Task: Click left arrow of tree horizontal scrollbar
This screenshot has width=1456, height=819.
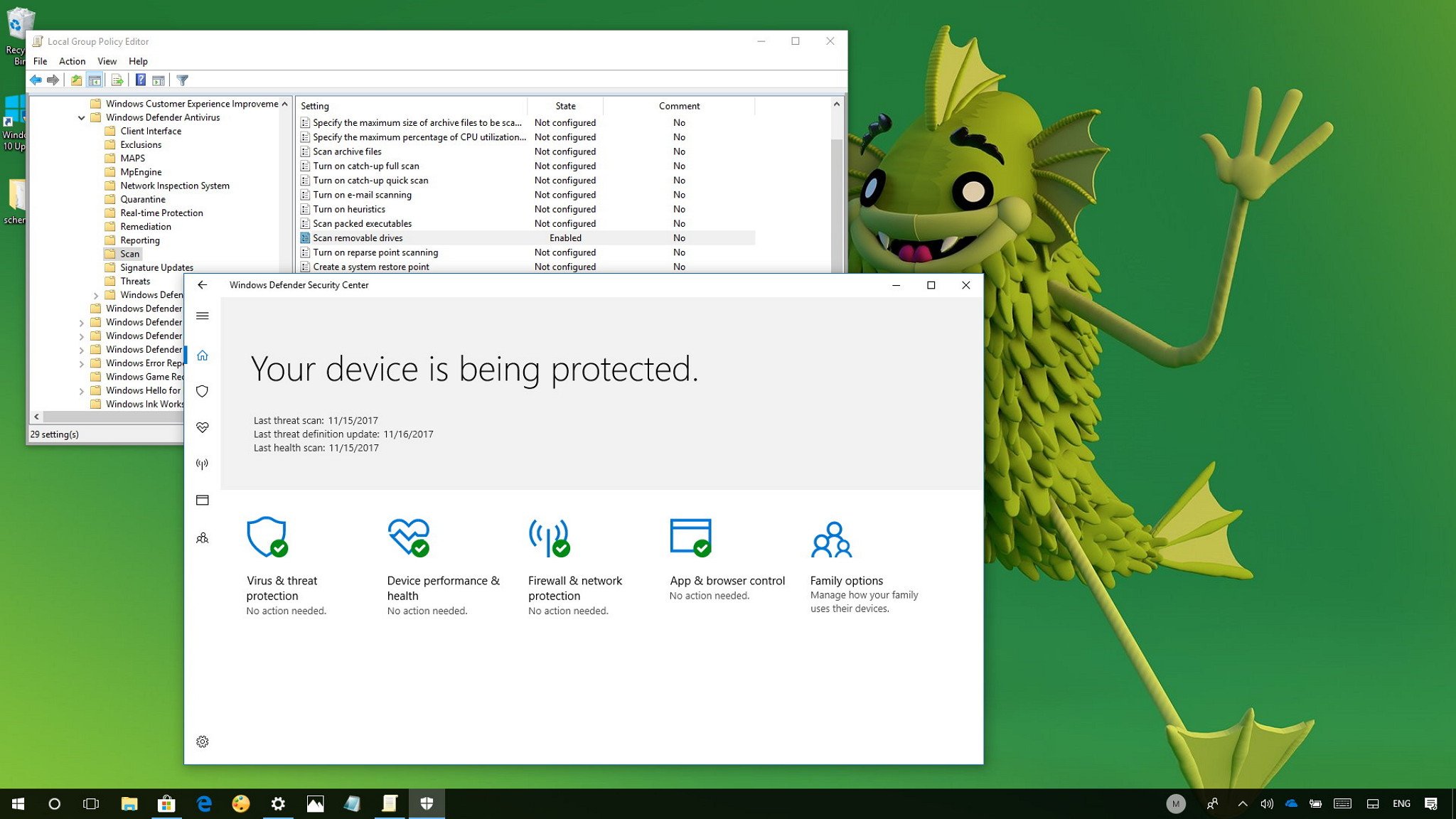Action: tap(37, 417)
